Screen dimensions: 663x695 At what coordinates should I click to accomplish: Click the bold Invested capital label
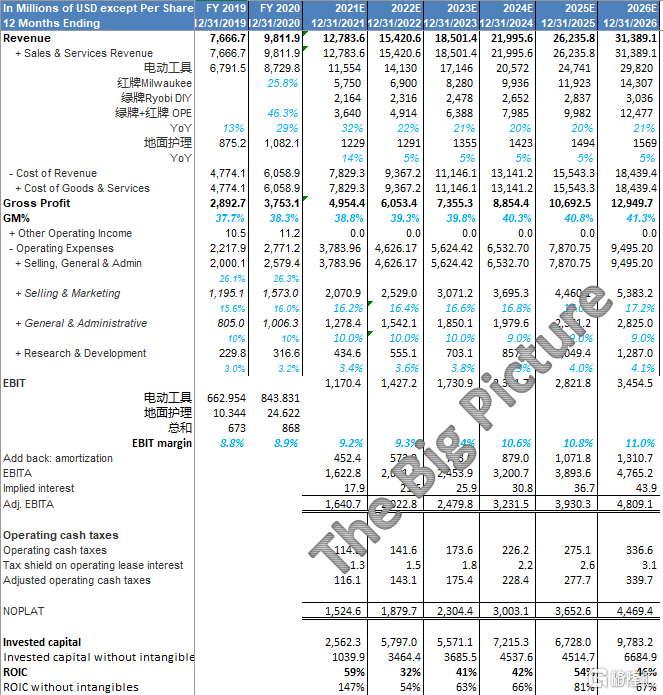pyautogui.click(x=42, y=642)
